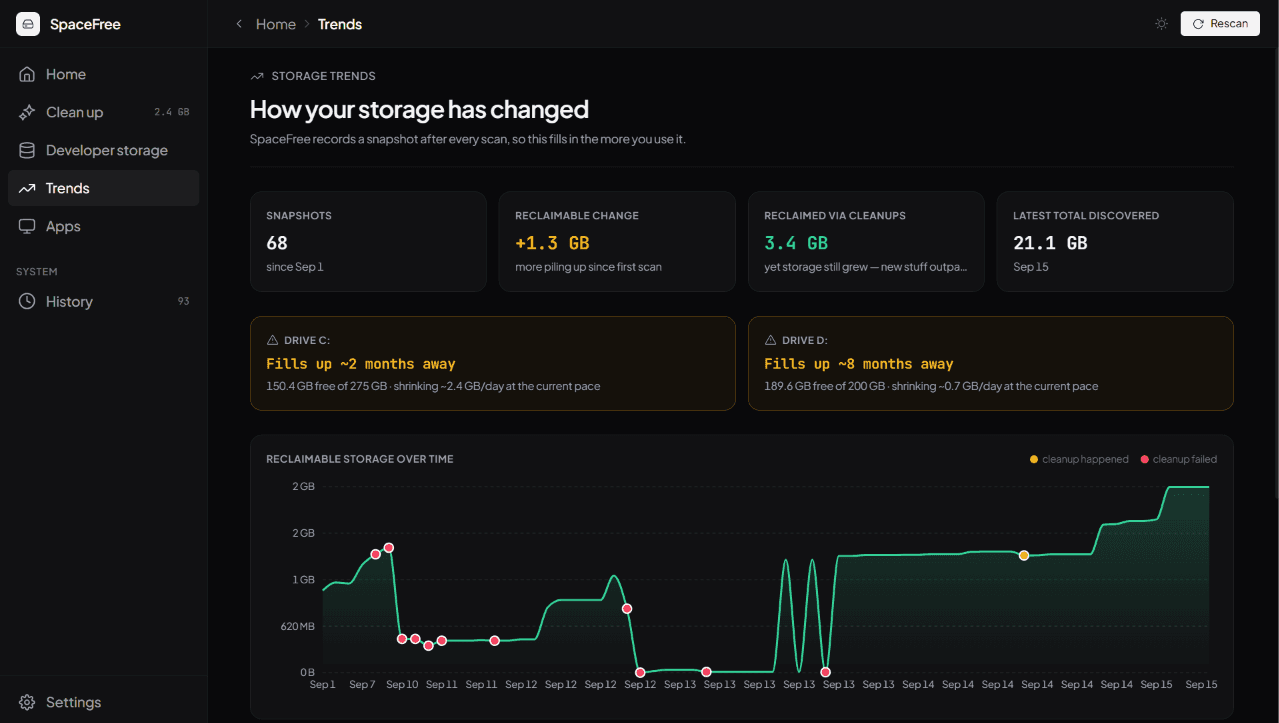Go to Developer storage
1279x723 pixels.
click(104, 150)
